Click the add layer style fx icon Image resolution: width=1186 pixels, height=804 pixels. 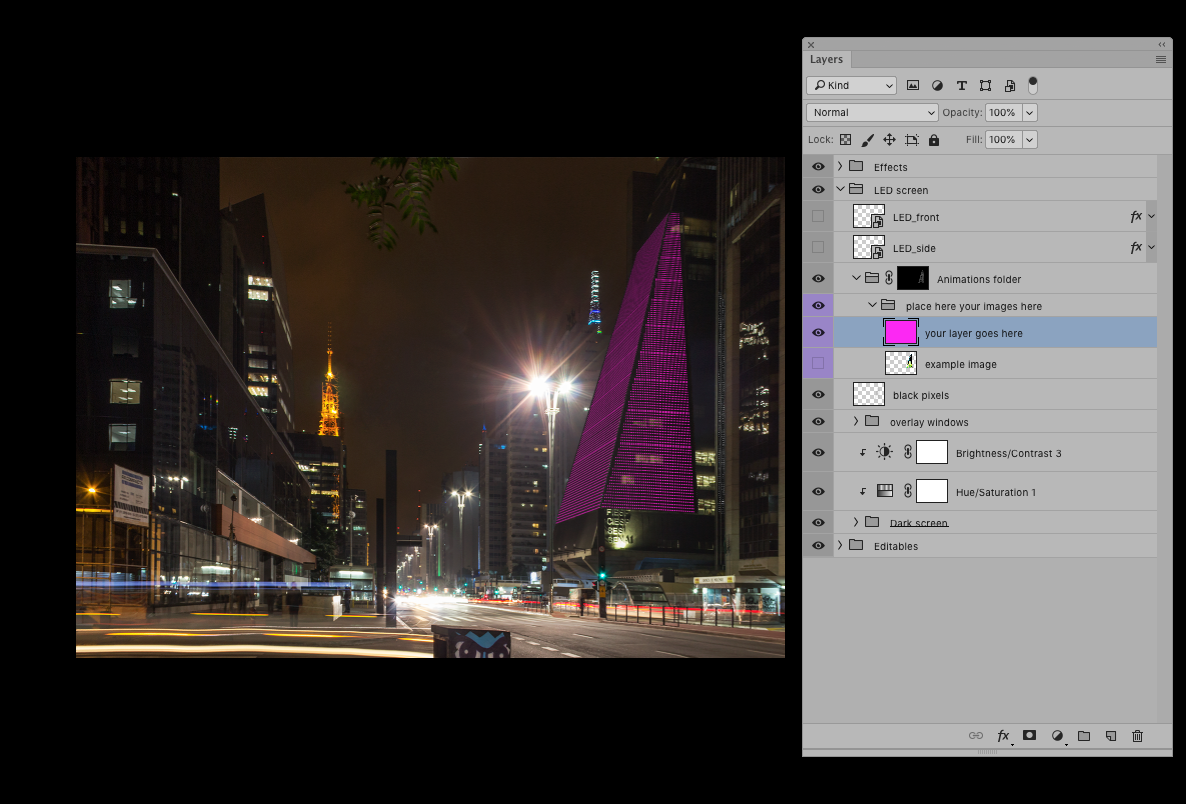point(1003,736)
